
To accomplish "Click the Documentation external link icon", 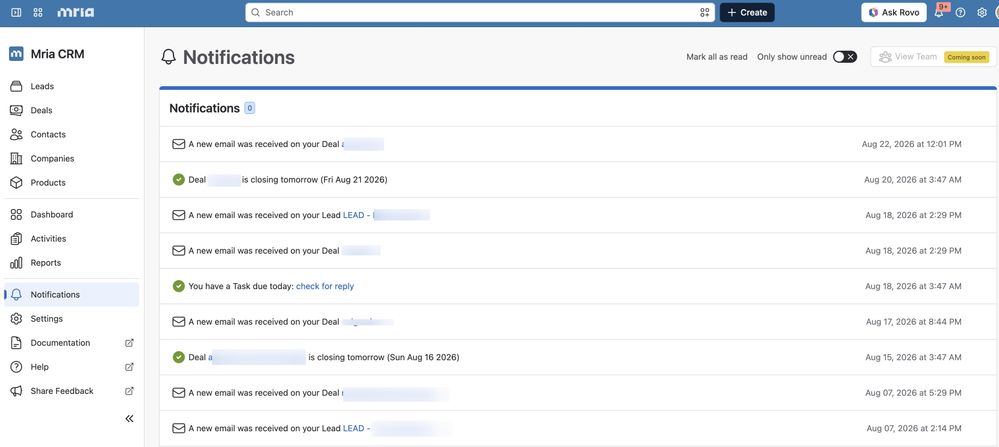I will 129,343.
